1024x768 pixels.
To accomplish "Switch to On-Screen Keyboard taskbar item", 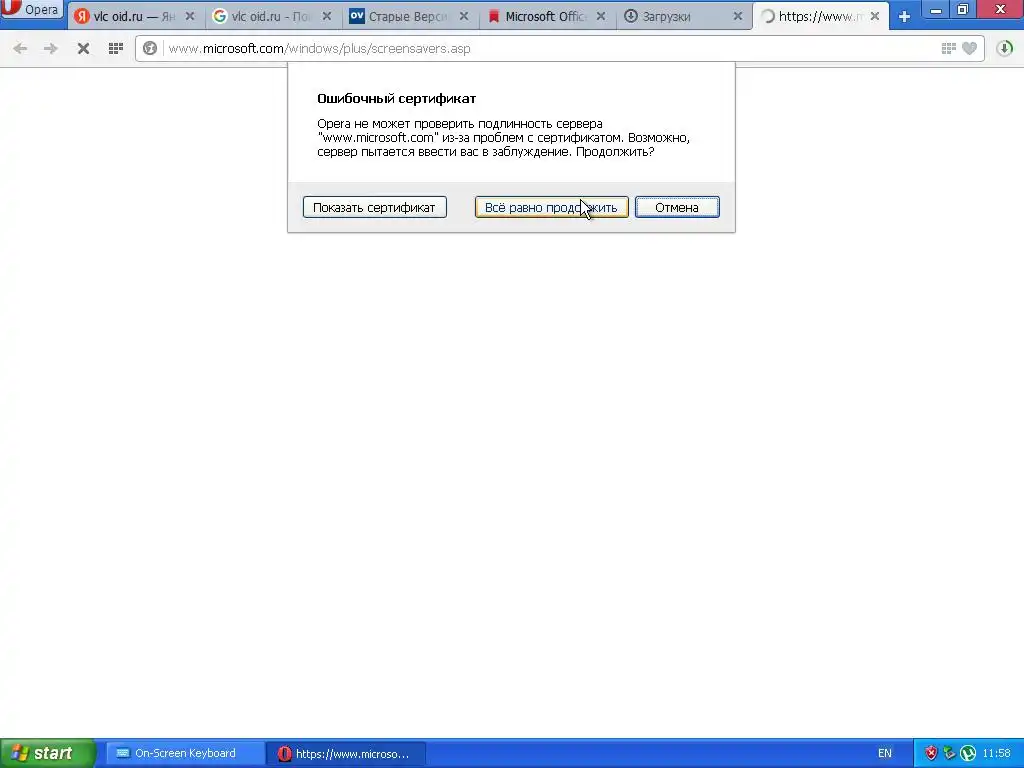I will tap(184, 754).
